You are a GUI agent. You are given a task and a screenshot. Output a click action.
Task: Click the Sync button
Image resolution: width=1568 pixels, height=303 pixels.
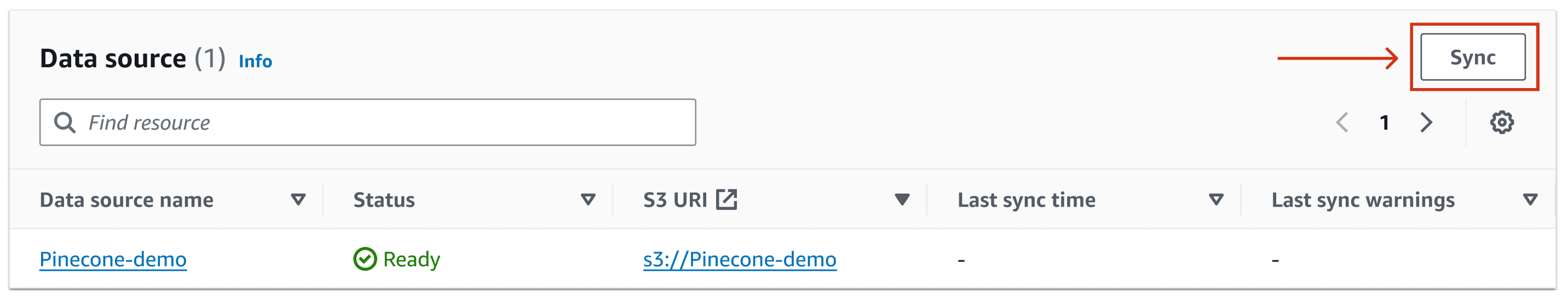tap(1472, 57)
